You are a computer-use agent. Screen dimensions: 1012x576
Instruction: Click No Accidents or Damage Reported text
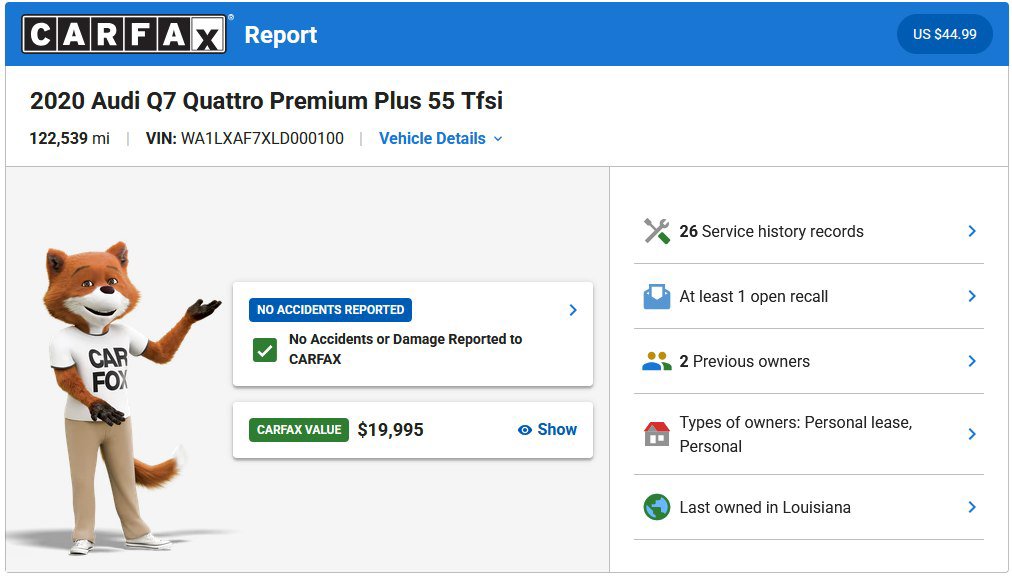click(x=405, y=349)
